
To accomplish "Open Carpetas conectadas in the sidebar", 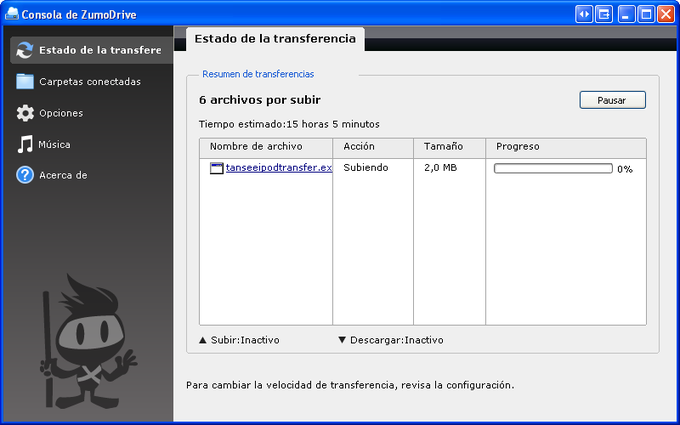I will pos(90,82).
